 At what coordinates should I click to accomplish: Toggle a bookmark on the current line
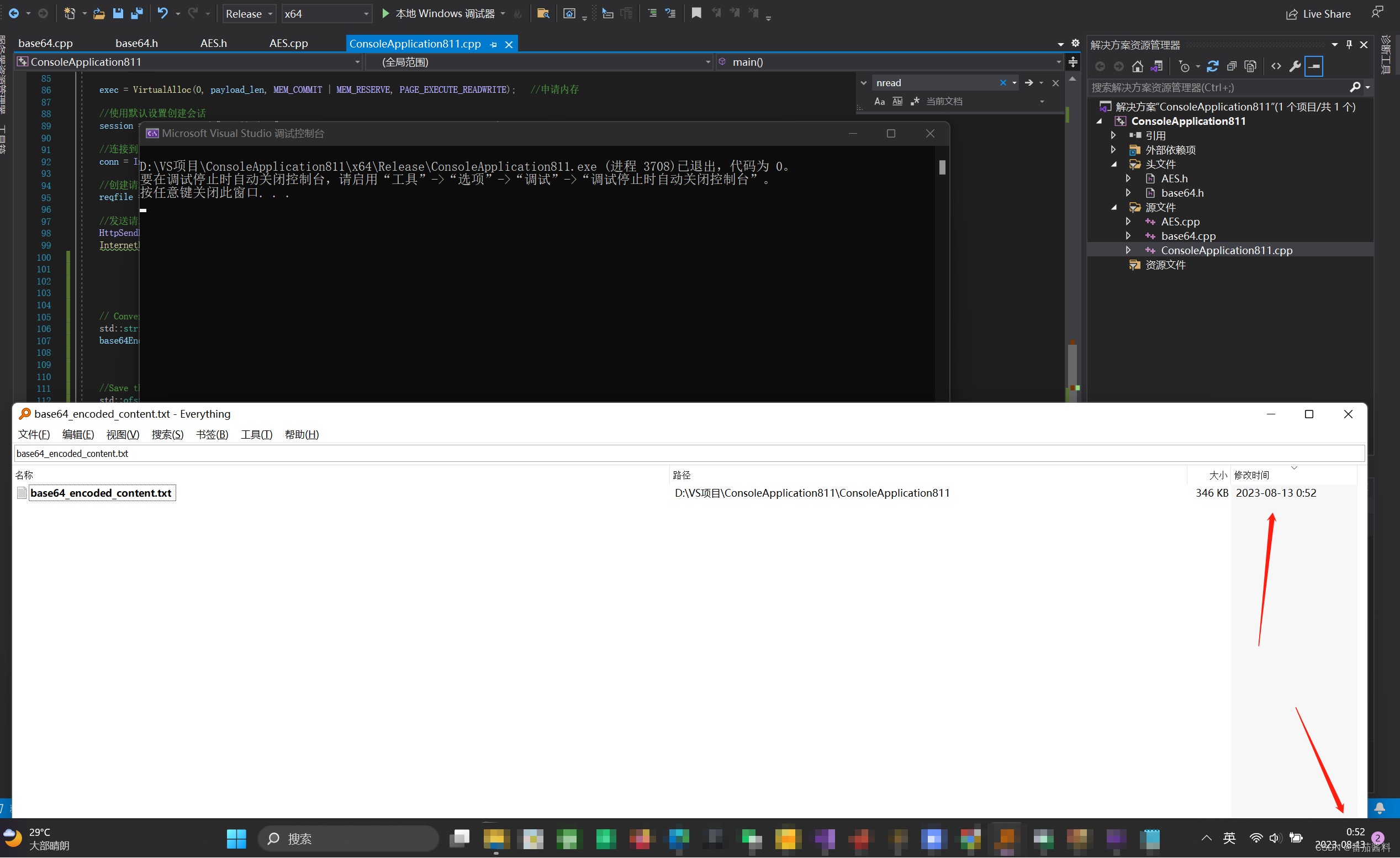click(x=696, y=13)
